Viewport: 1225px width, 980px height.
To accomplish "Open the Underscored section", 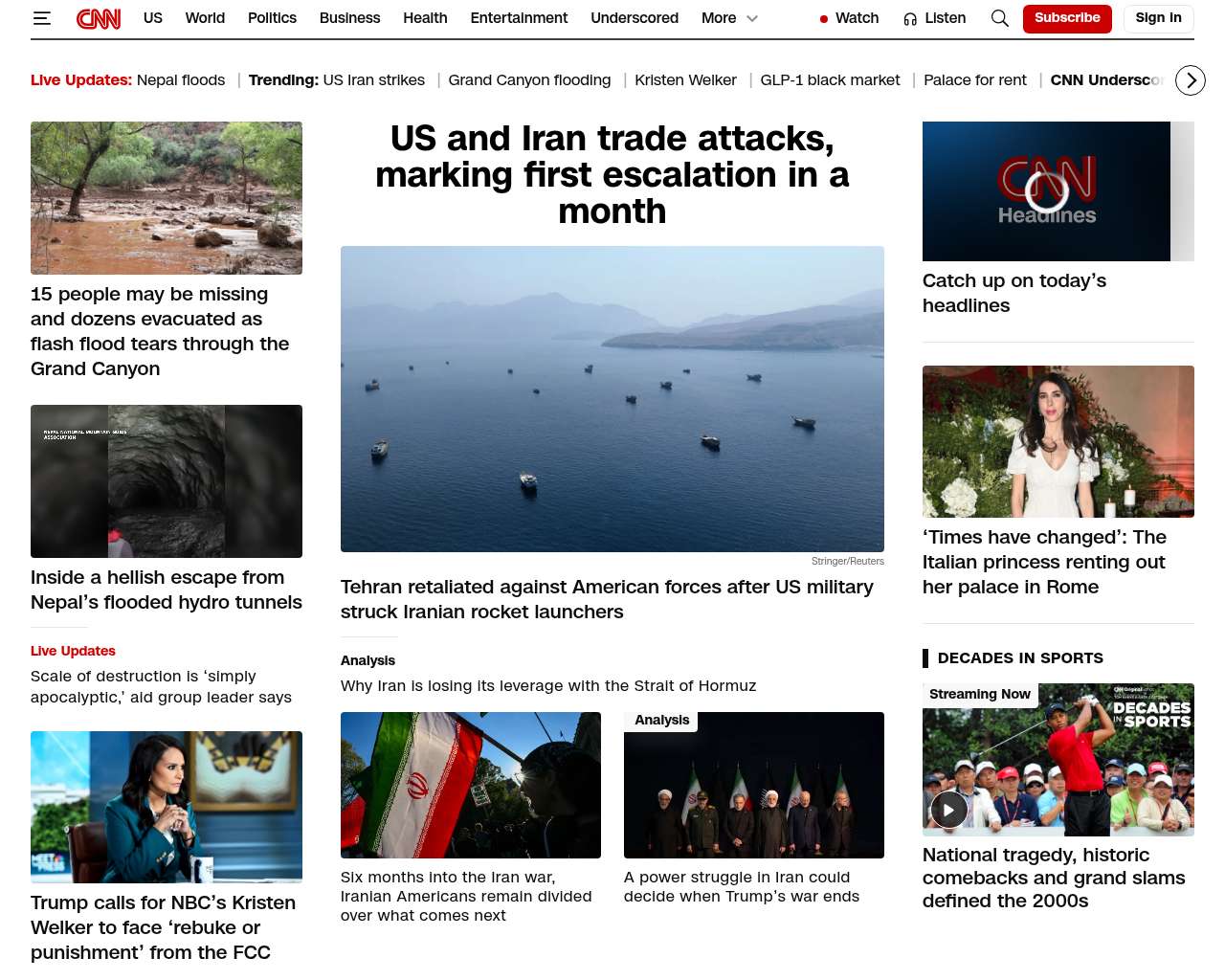I will pyautogui.click(x=635, y=18).
